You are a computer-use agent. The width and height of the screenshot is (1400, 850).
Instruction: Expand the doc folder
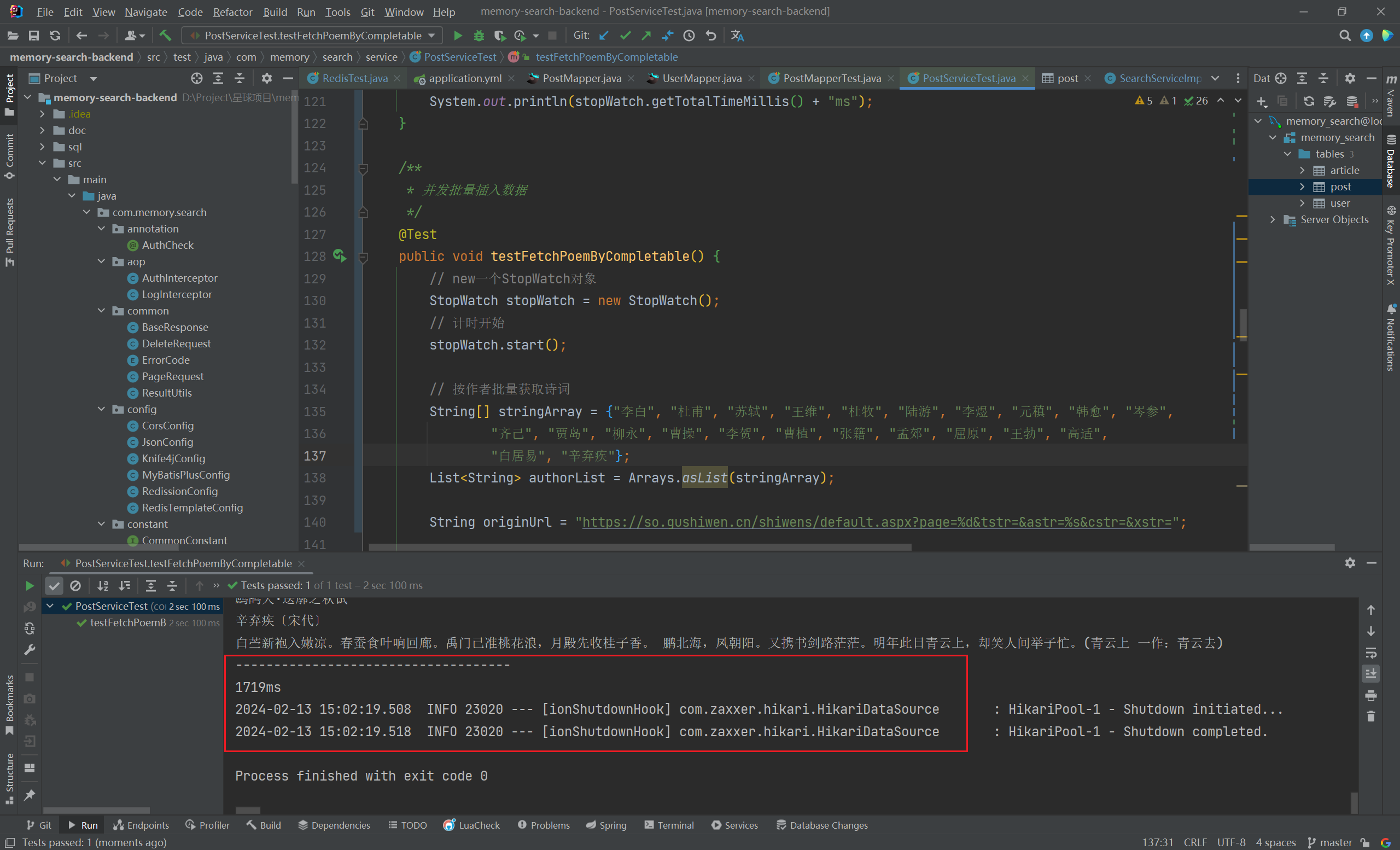42,131
